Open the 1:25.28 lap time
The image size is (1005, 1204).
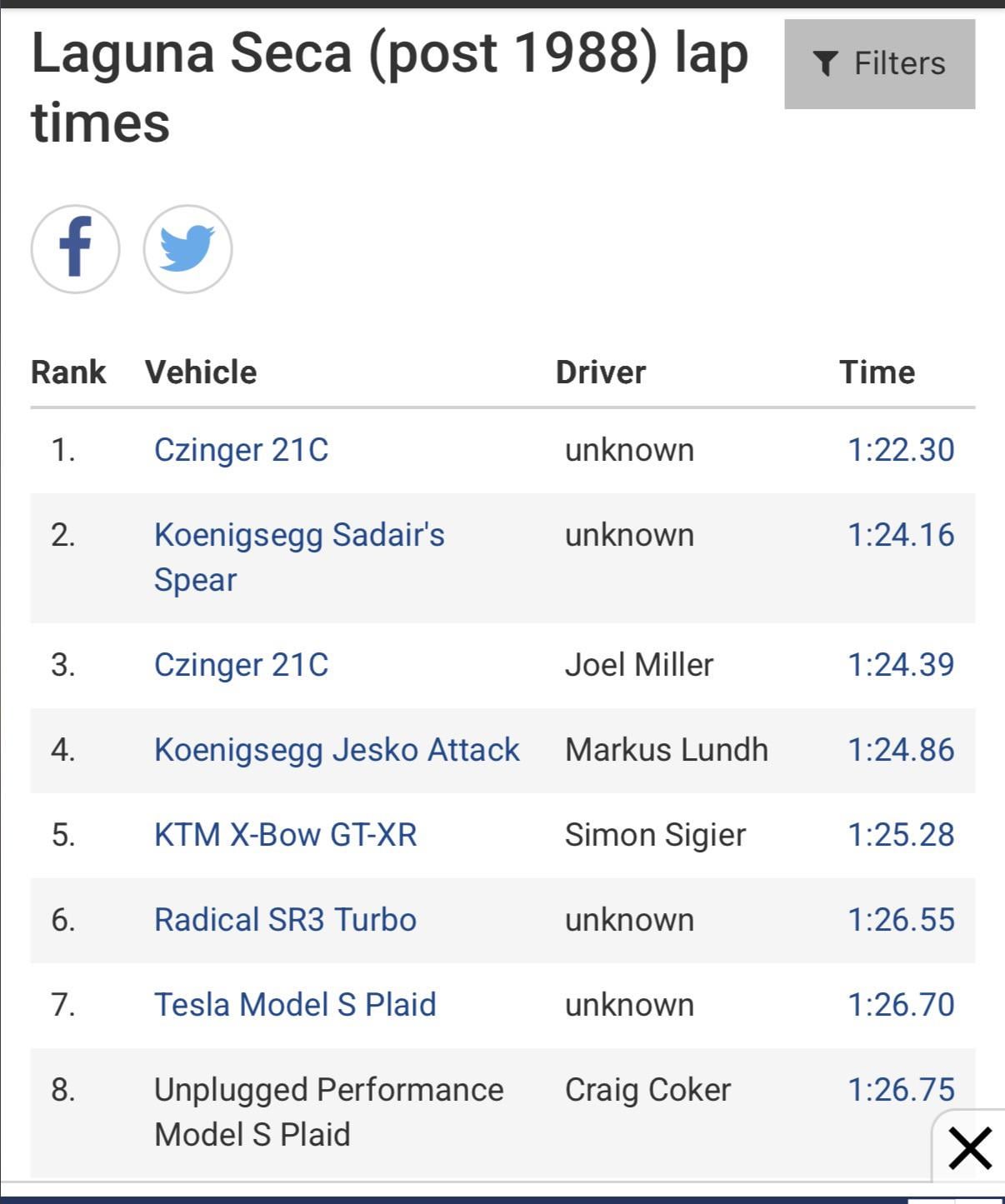click(x=901, y=835)
